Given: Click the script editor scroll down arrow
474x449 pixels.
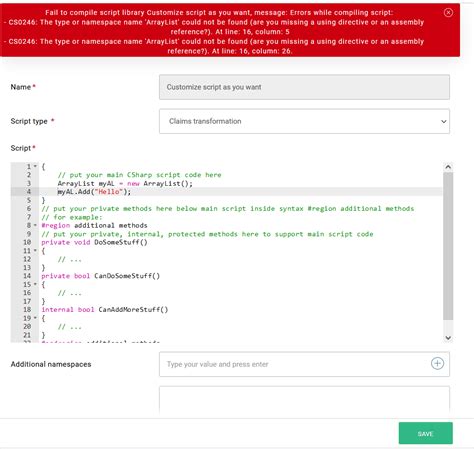Looking at the screenshot, I should (448, 338).
